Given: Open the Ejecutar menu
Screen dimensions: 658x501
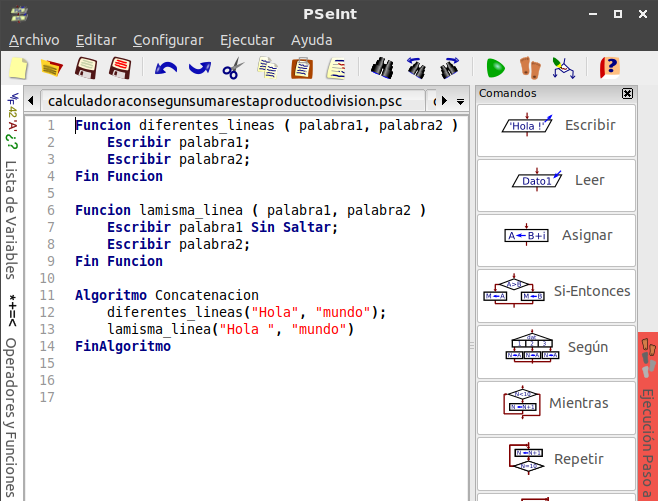Looking at the screenshot, I should click(x=246, y=40).
